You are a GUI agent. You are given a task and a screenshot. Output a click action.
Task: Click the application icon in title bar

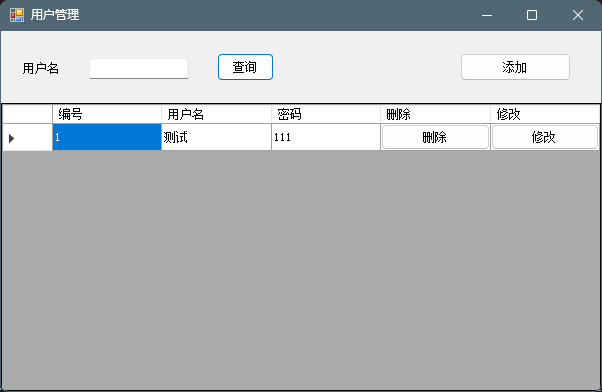click(17, 15)
